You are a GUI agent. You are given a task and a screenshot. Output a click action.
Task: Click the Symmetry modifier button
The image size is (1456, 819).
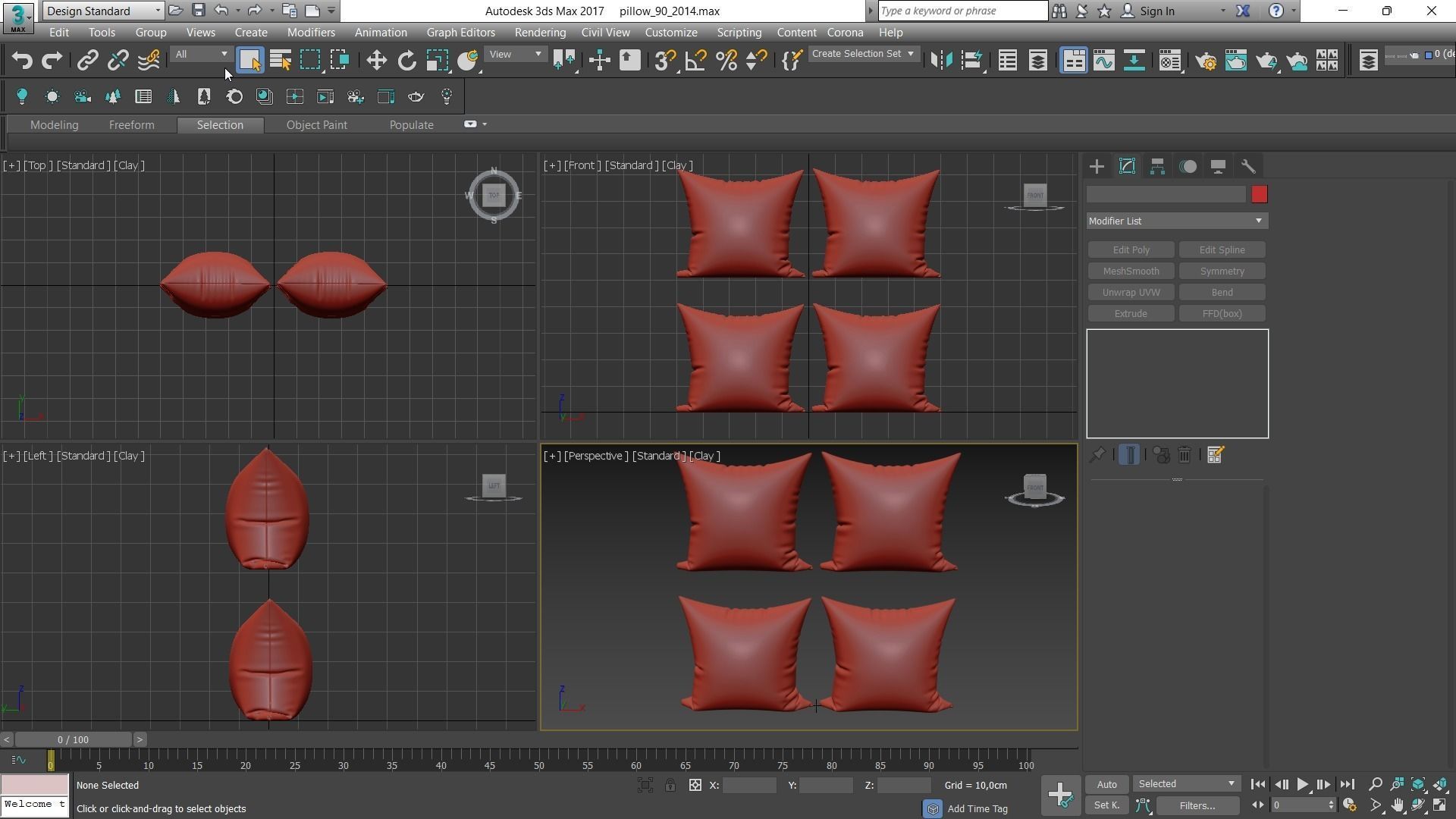1222,271
